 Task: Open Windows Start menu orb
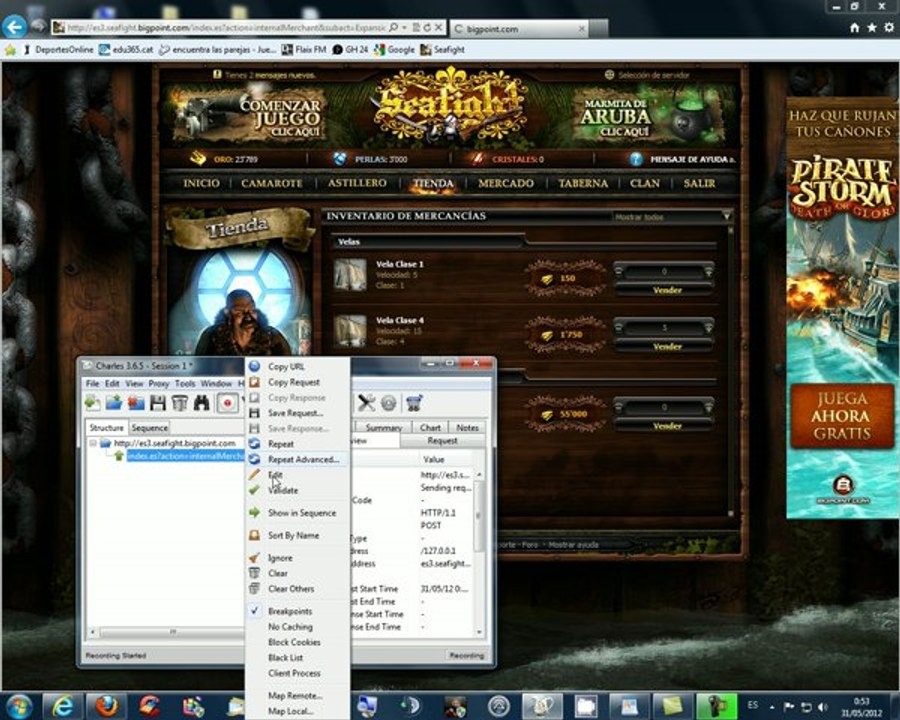(19, 706)
